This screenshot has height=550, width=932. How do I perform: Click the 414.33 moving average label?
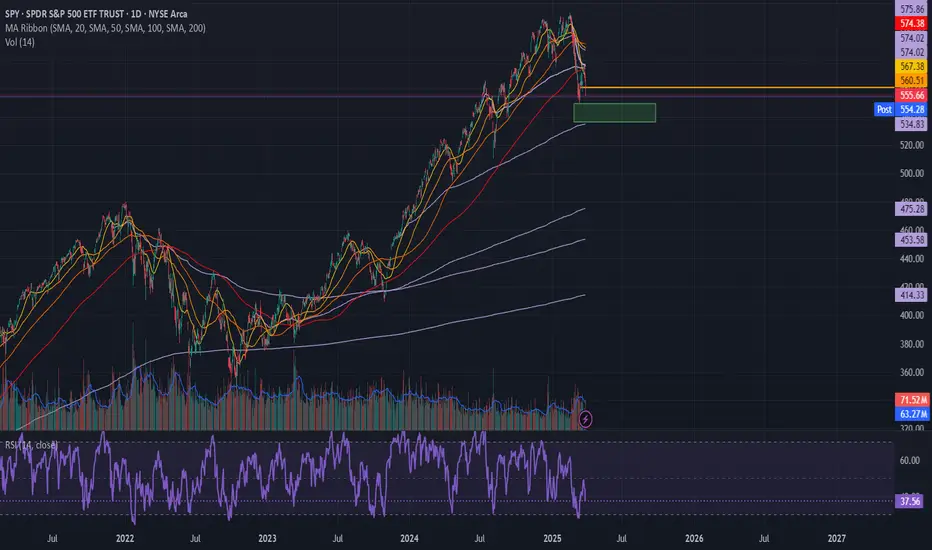[x=912, y=295]
